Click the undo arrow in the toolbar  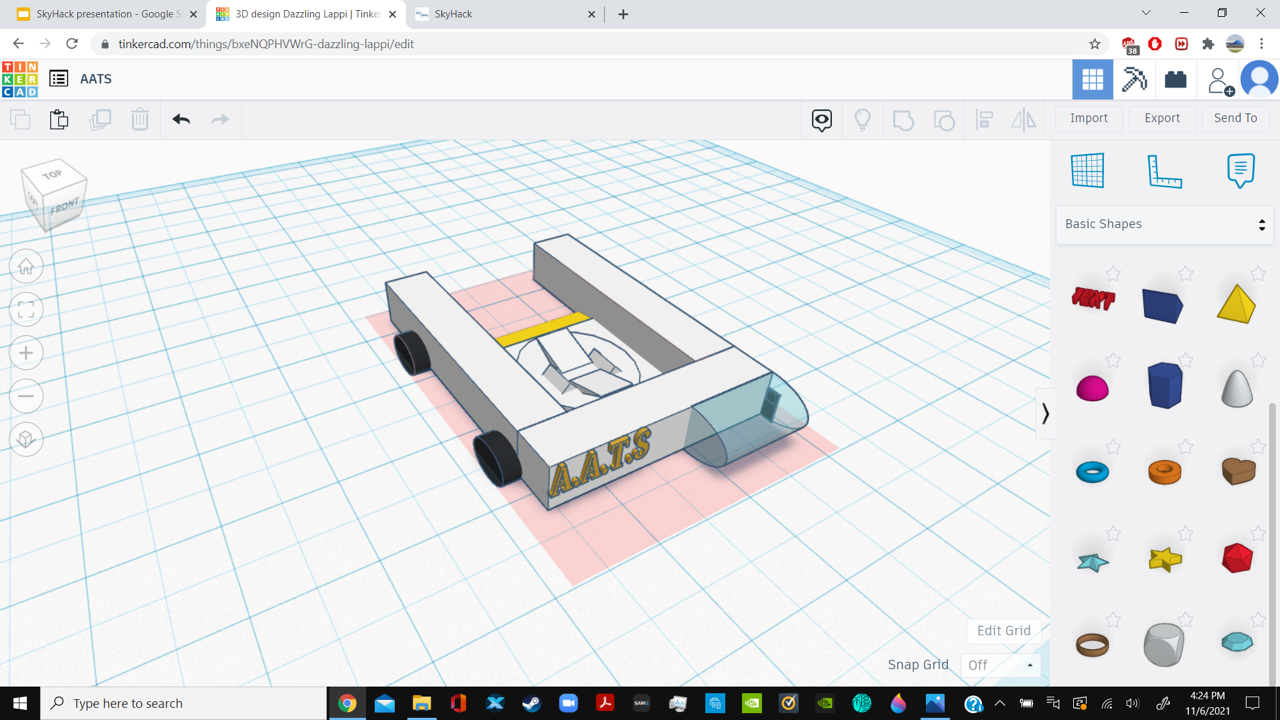point(181,119)
